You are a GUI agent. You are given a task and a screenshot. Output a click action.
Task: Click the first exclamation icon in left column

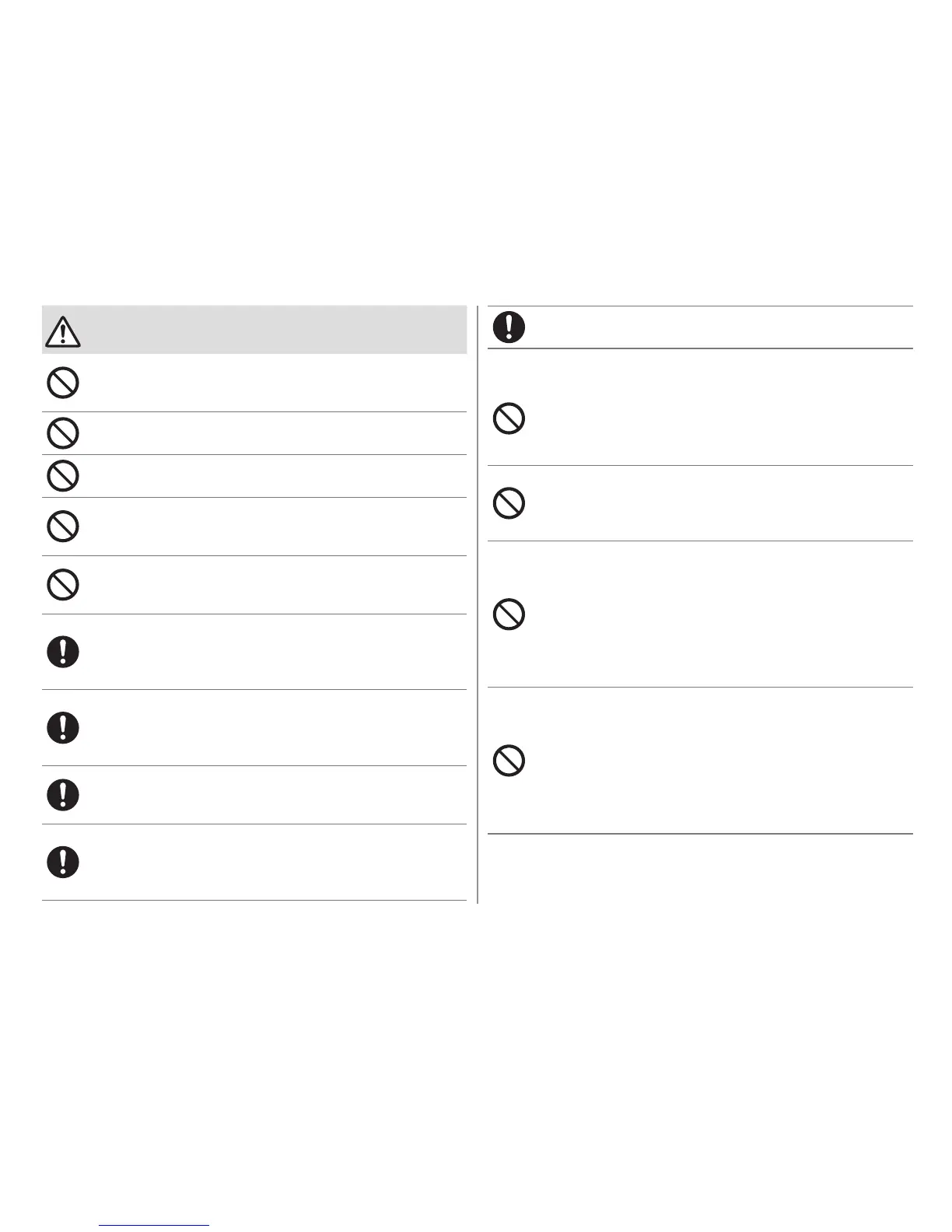pyautogui.click(x=63, y=651)
